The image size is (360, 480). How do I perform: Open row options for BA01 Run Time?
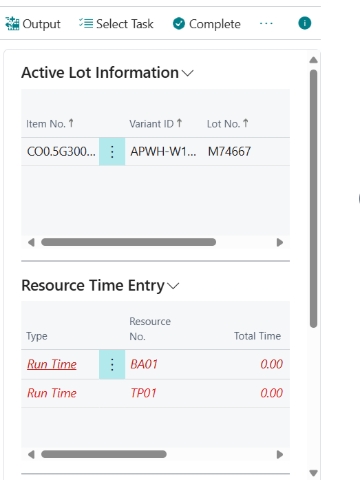pos(112,364)
